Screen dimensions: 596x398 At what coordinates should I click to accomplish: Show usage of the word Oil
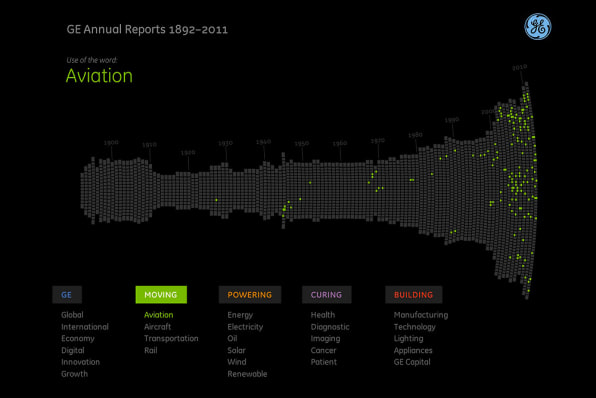click(232, 338)
